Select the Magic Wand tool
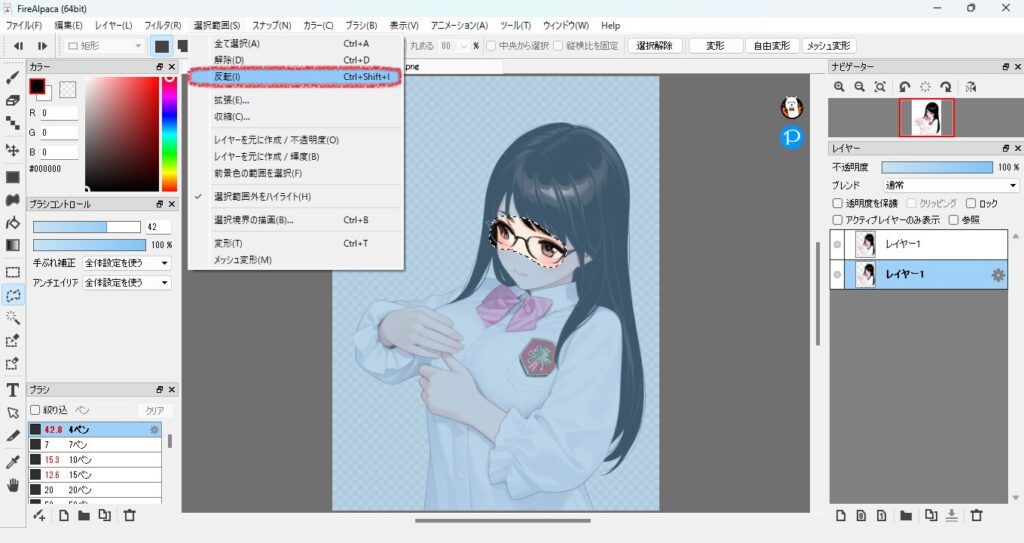The height and width of the screenshot is (543, 1024). pos(12,318)
